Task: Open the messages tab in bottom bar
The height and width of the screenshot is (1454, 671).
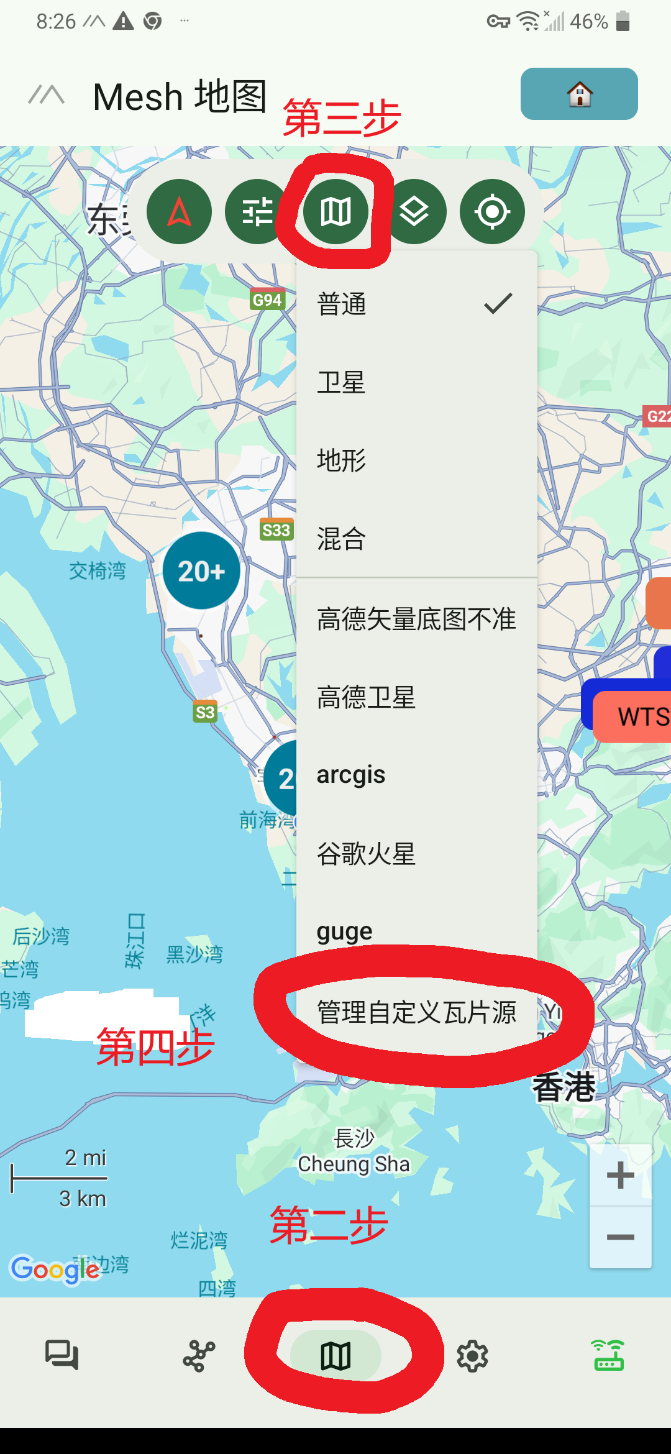Action: (62, 1356)
